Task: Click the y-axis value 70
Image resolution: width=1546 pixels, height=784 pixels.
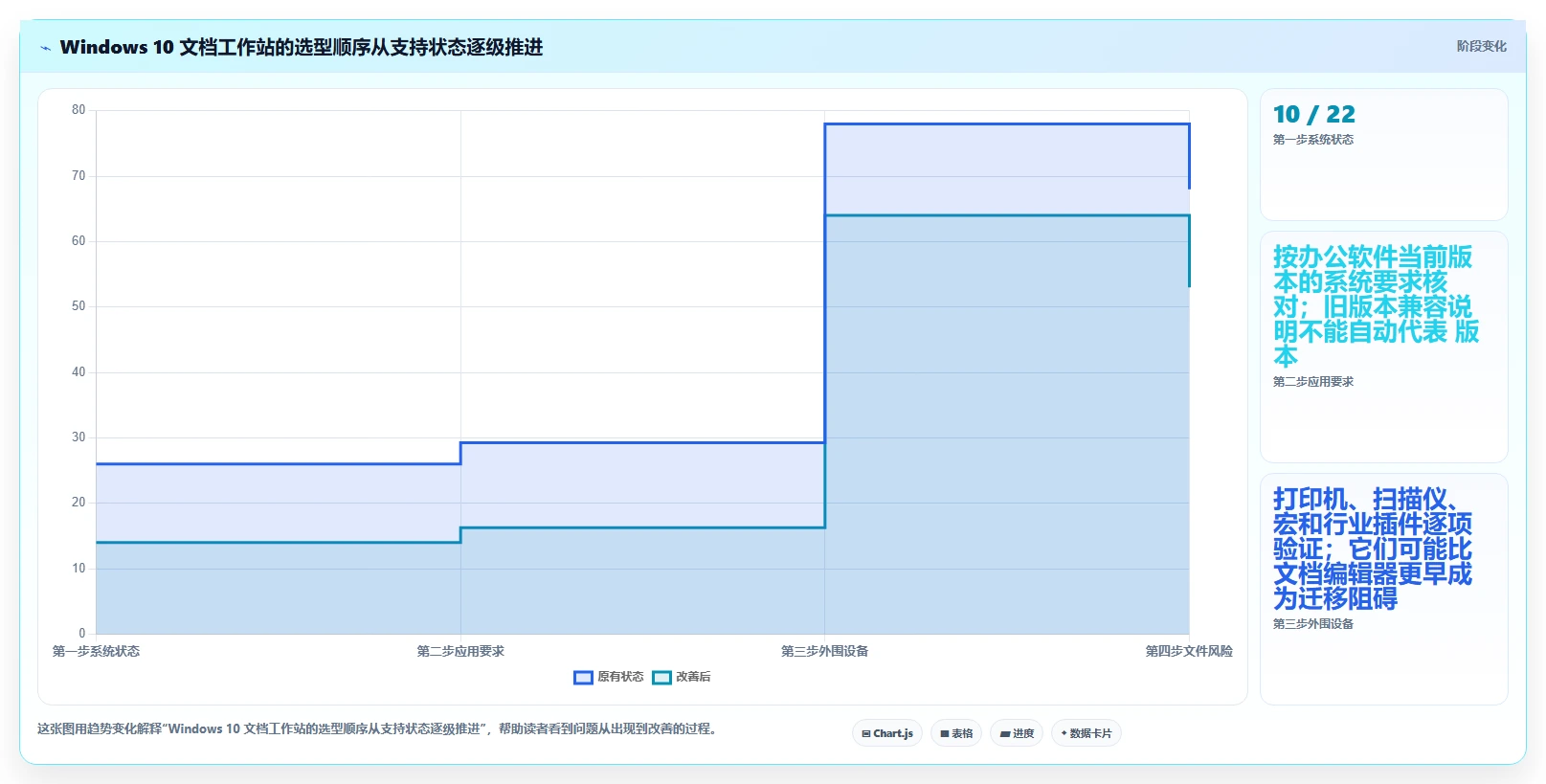Action: click(x=78, y=175)
